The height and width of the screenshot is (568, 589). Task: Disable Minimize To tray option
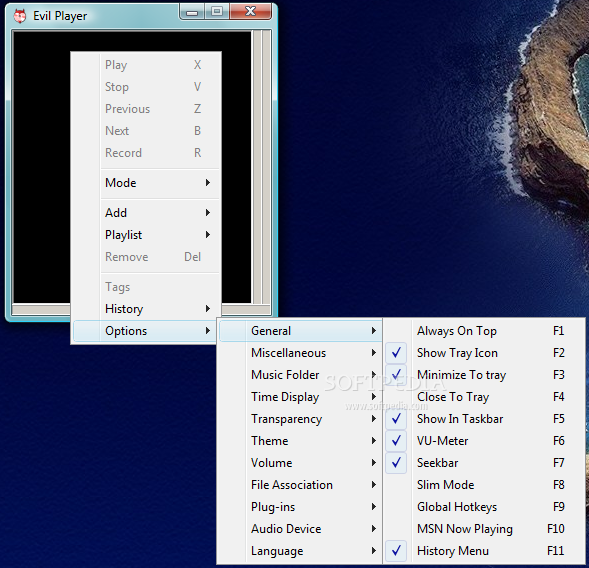click(x=485, y=375)
